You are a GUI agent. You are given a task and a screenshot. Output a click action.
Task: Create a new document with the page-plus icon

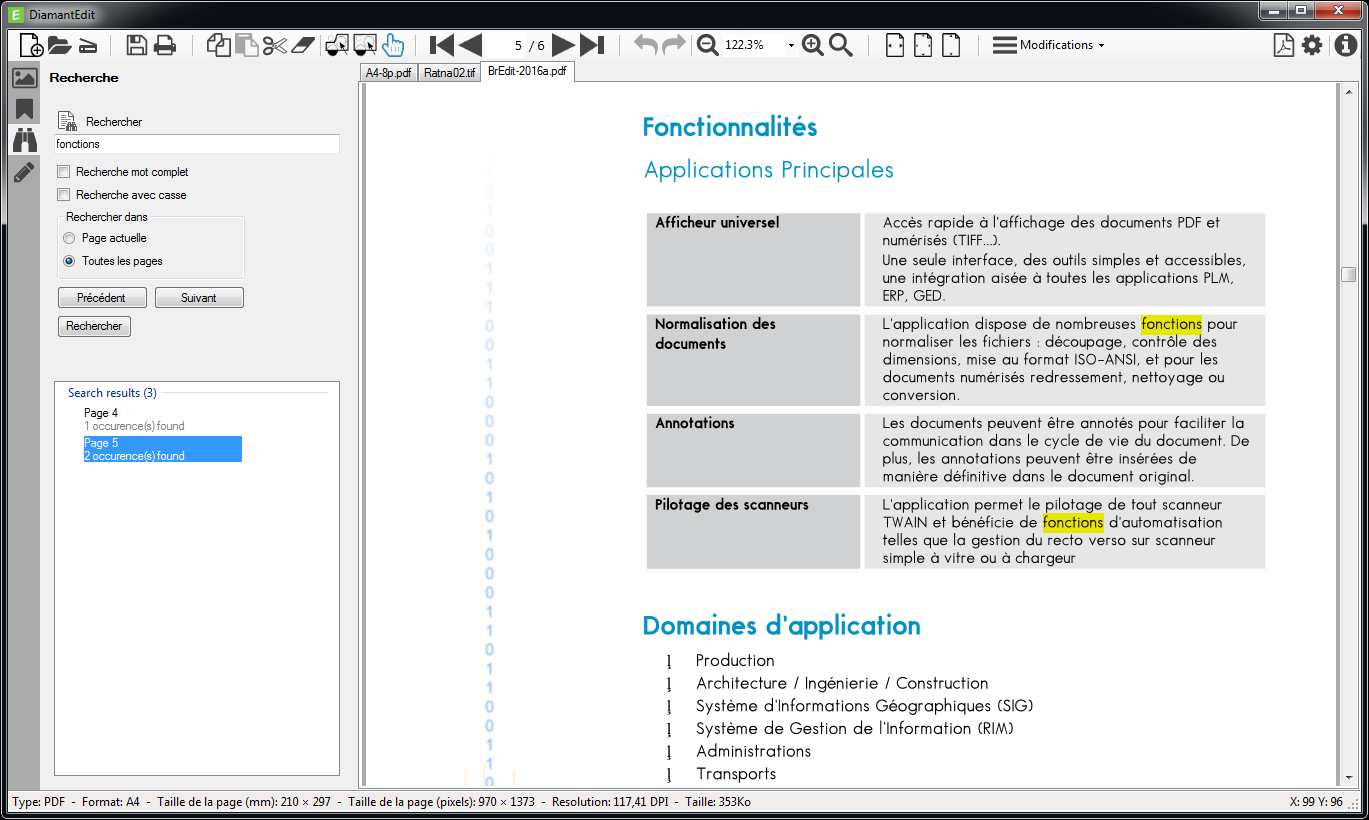coord(31,45)
